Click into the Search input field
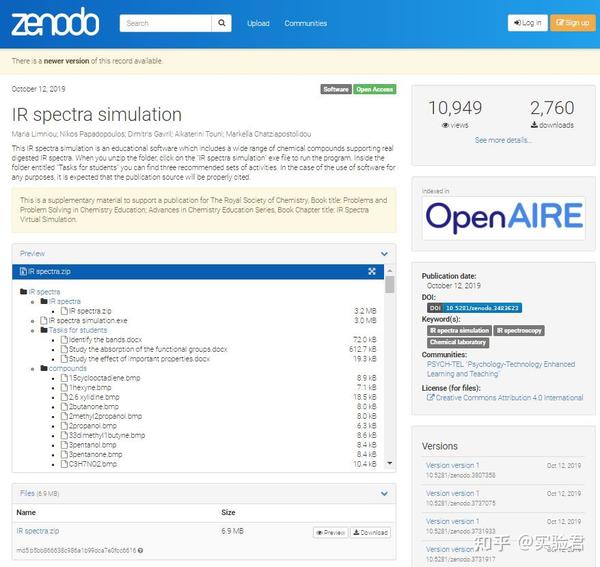Viewport: 600px width, 567px height. [165, 23]
